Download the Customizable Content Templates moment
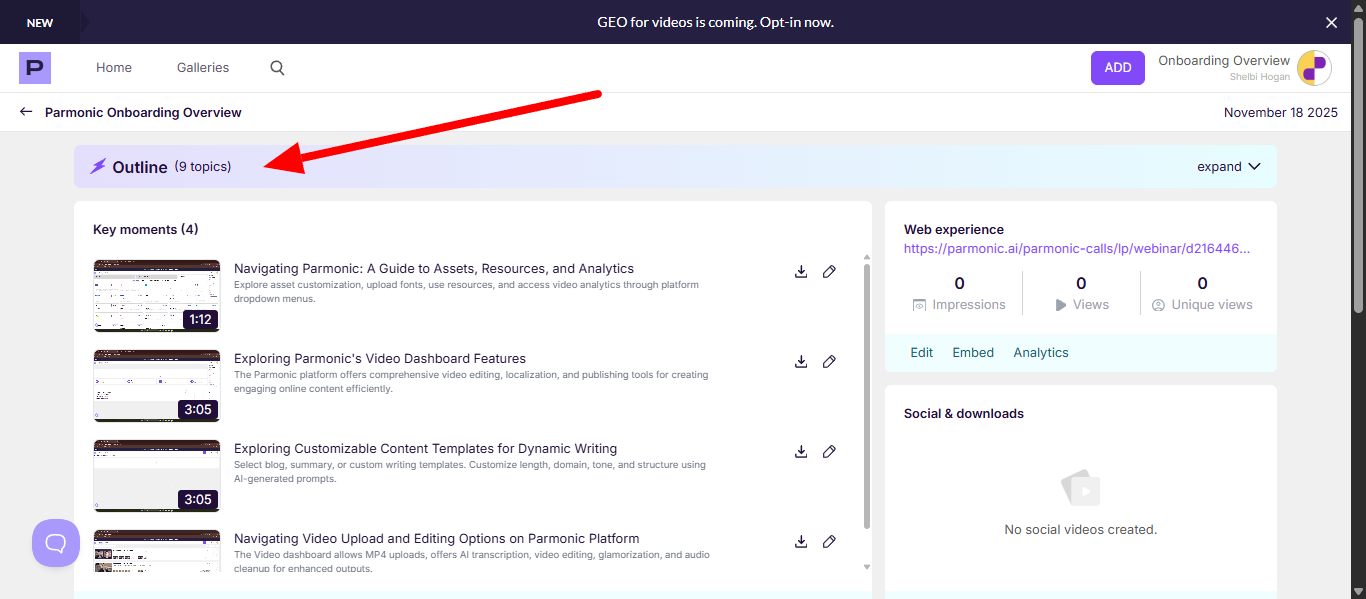The height and width of the screenshot is (599, 1366). [801, 451]
